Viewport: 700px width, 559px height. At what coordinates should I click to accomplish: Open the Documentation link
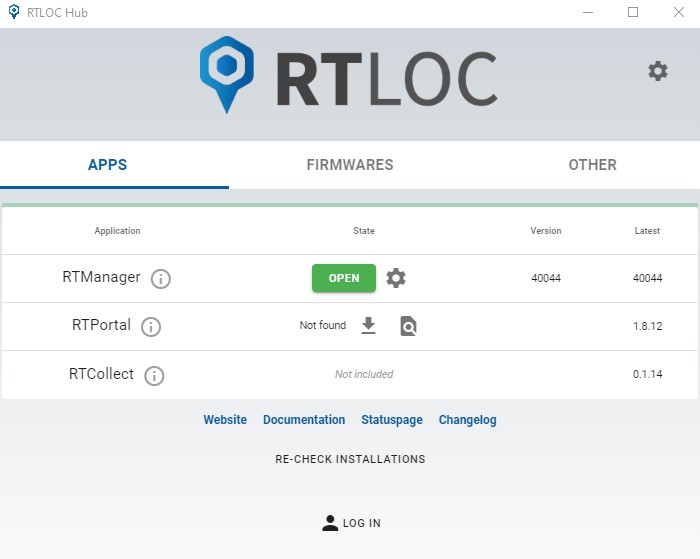coord(304,420)
